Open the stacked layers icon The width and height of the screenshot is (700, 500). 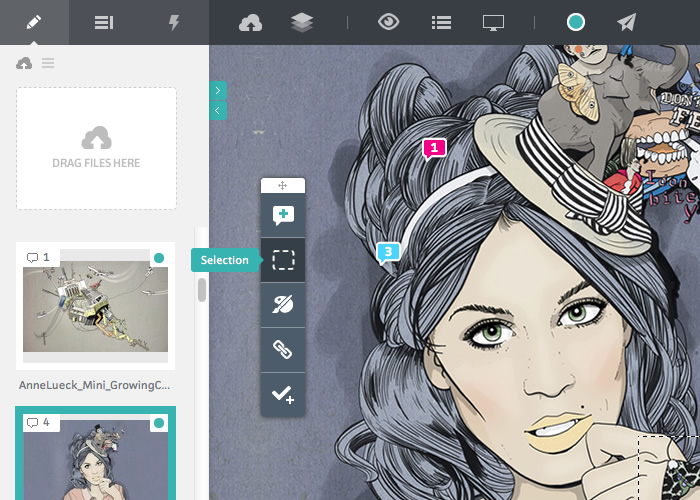point(302,22)
